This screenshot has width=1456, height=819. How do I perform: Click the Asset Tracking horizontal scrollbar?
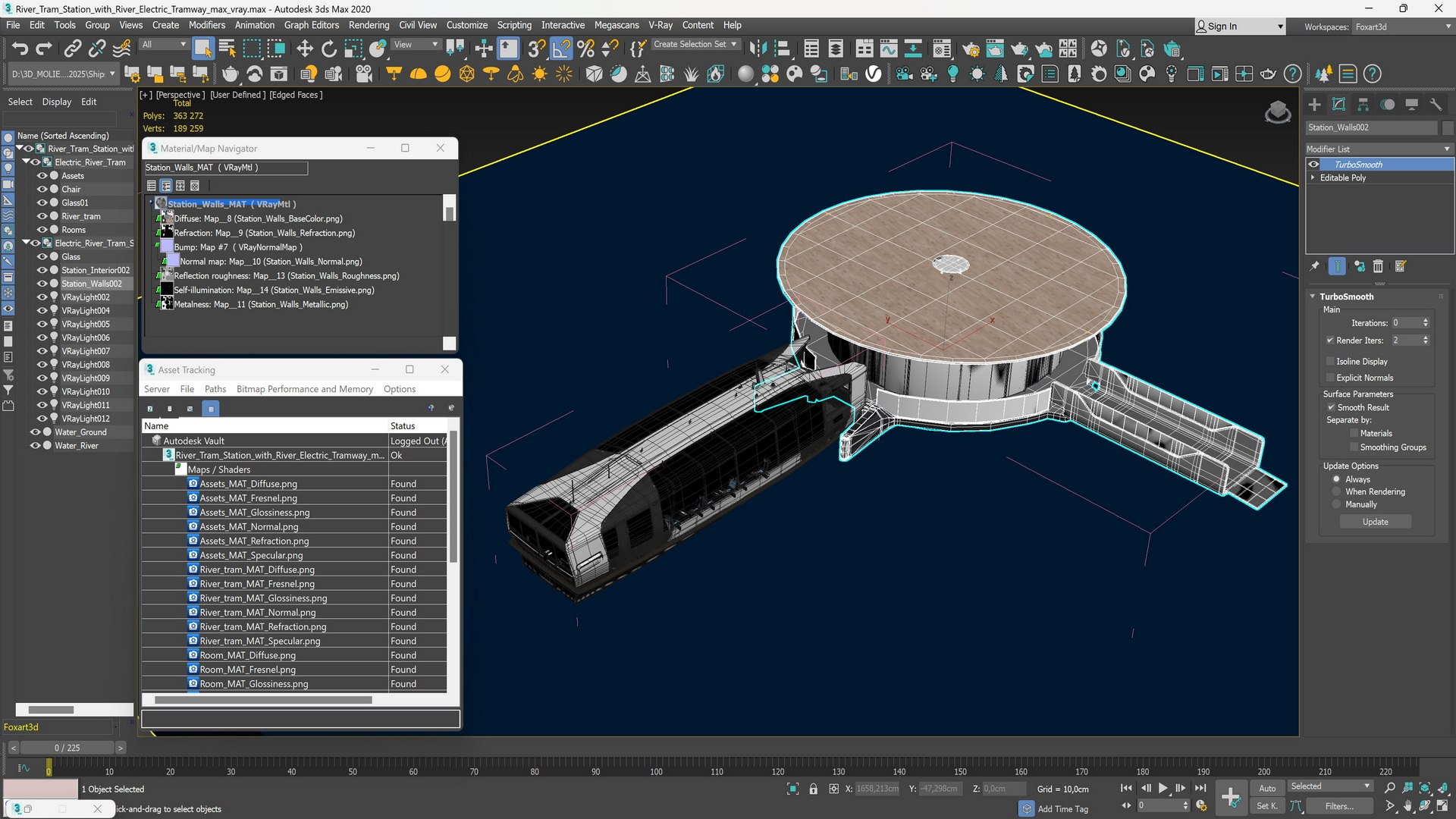click(x=262, y=700)
